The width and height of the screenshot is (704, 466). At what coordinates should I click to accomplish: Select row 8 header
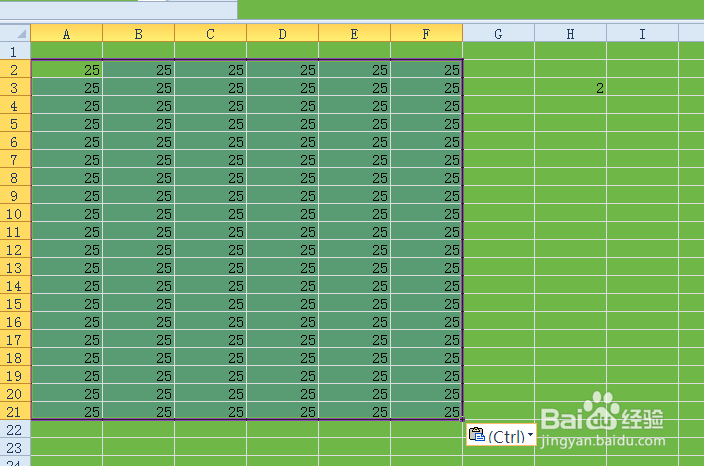[x=15, y=177]
